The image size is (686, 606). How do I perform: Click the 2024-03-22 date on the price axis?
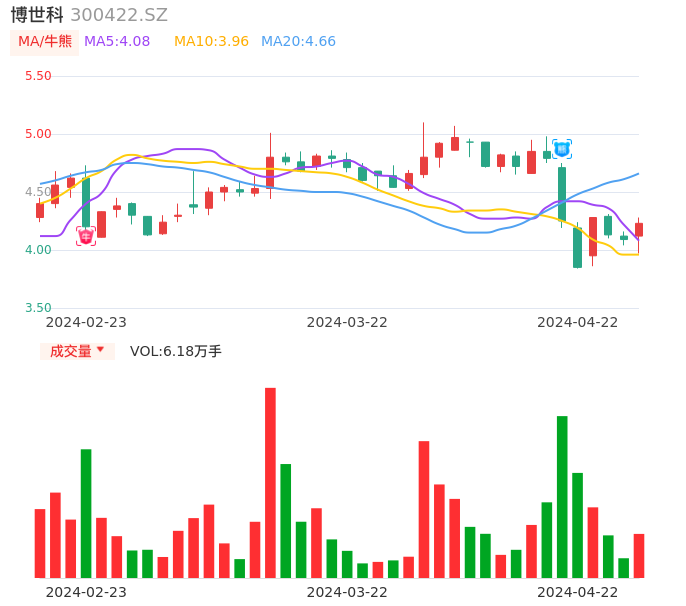point(347,321)
